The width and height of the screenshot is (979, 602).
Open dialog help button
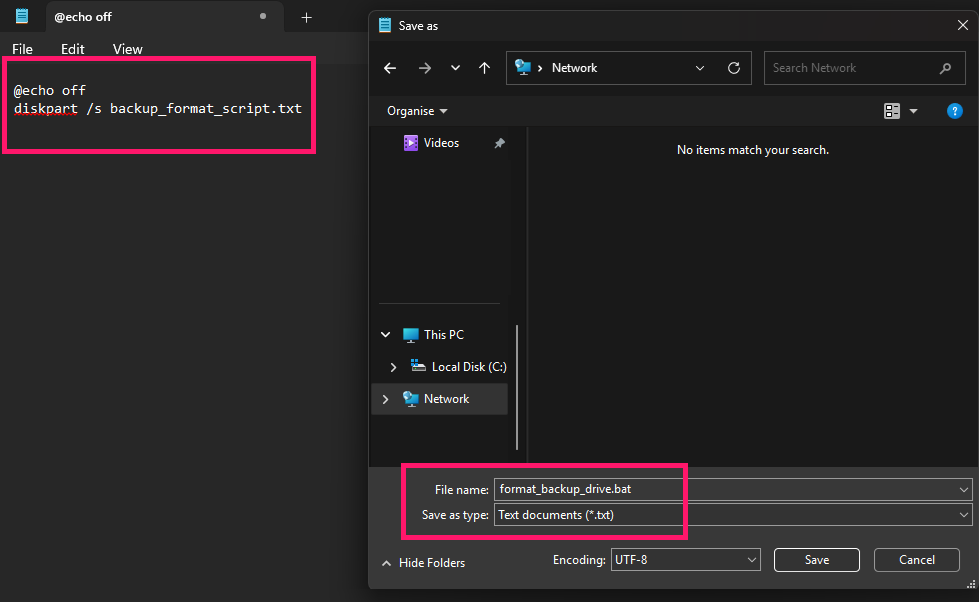pos(954,111)
